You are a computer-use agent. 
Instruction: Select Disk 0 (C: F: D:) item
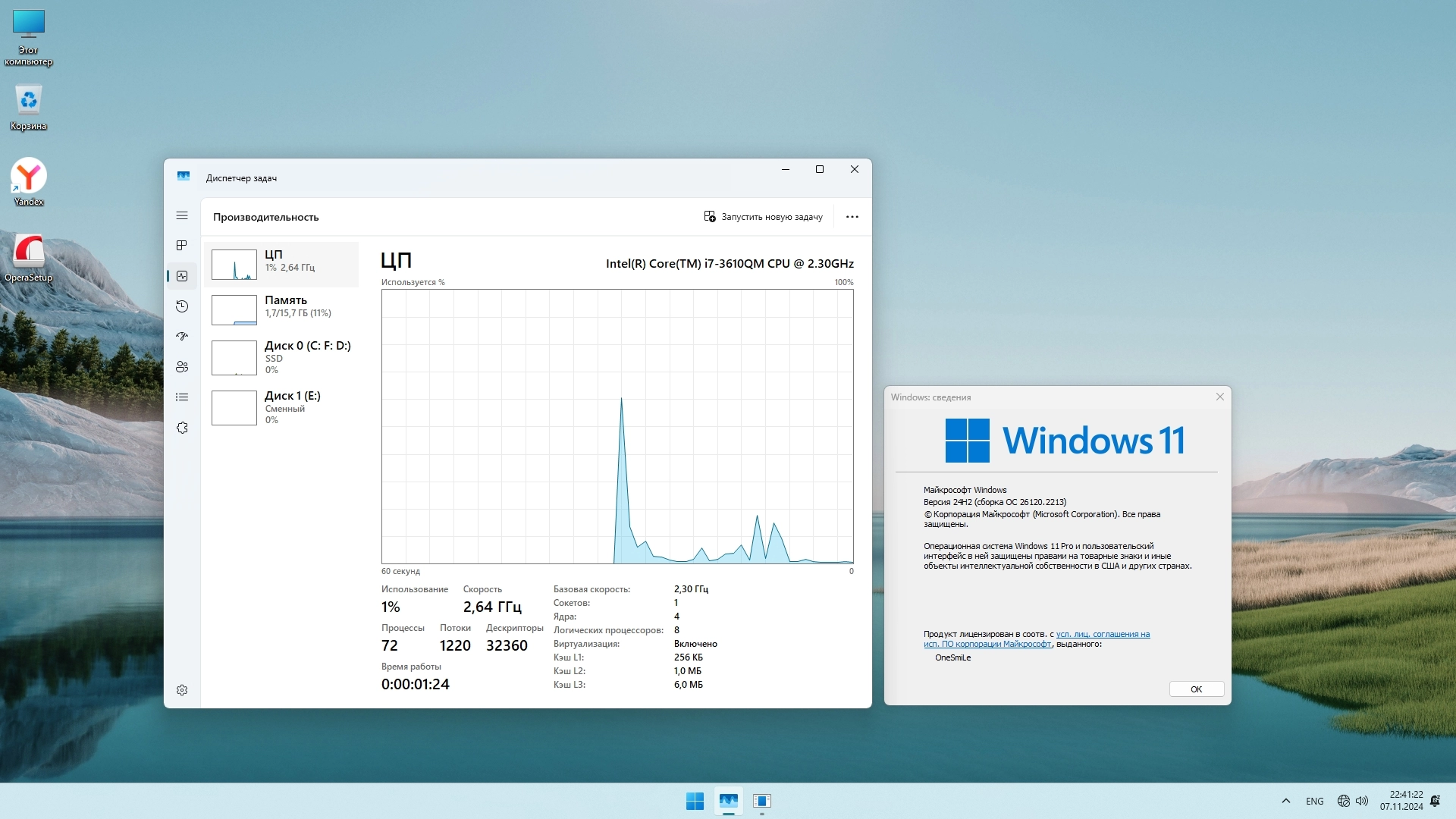(x=281, y=357)
